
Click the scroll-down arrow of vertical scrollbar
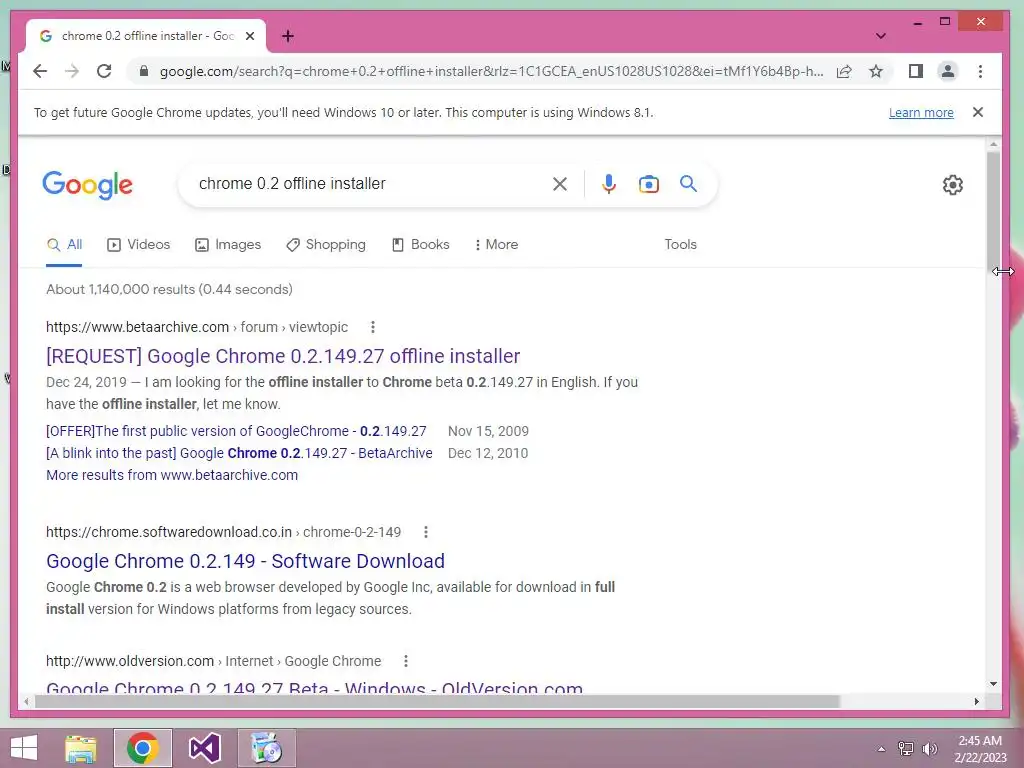tap(993, 684)
